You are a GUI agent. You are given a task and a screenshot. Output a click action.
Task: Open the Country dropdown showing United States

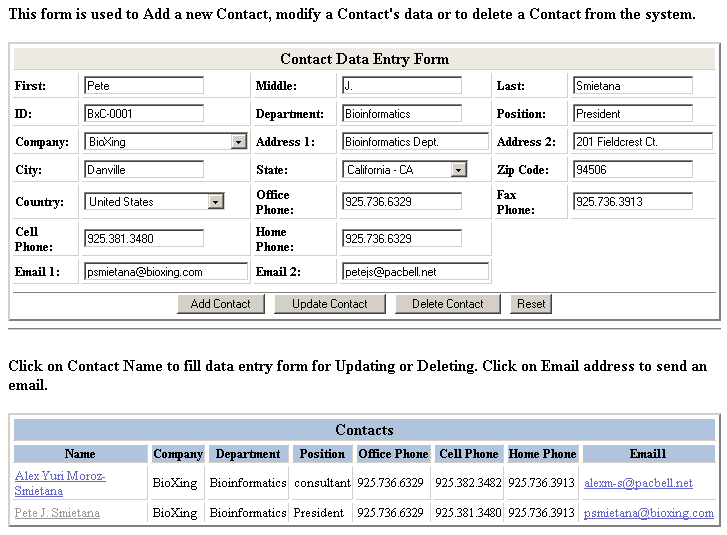coord(154,202)
